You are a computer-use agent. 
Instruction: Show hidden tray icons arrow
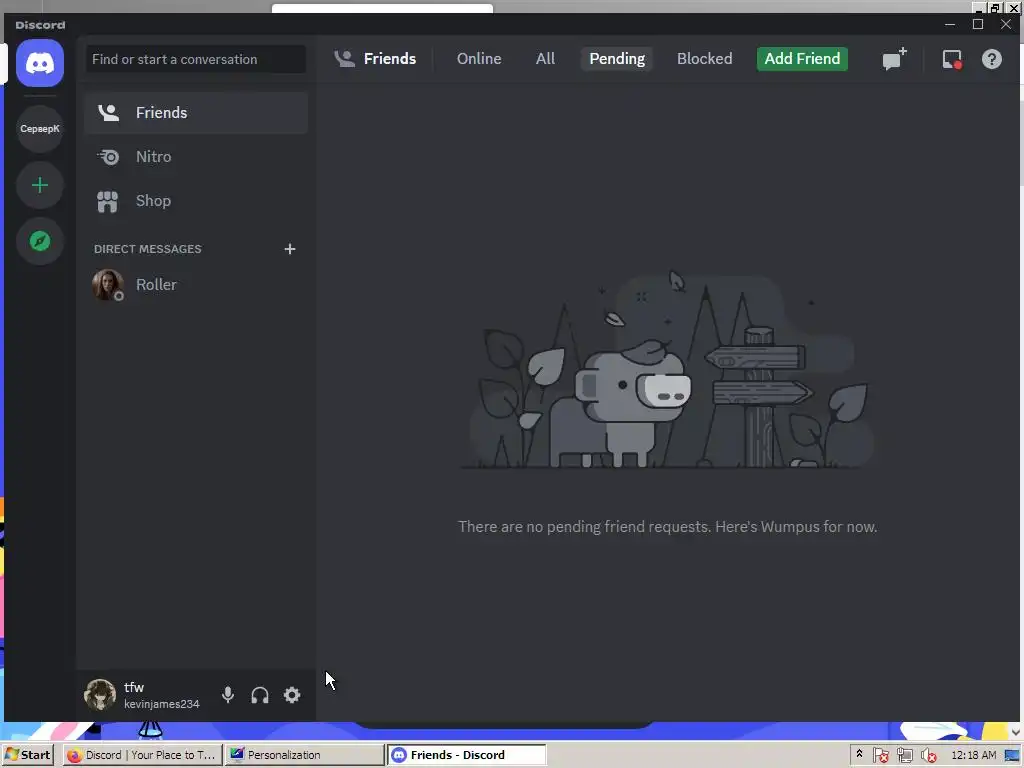[x=859, y=754]
